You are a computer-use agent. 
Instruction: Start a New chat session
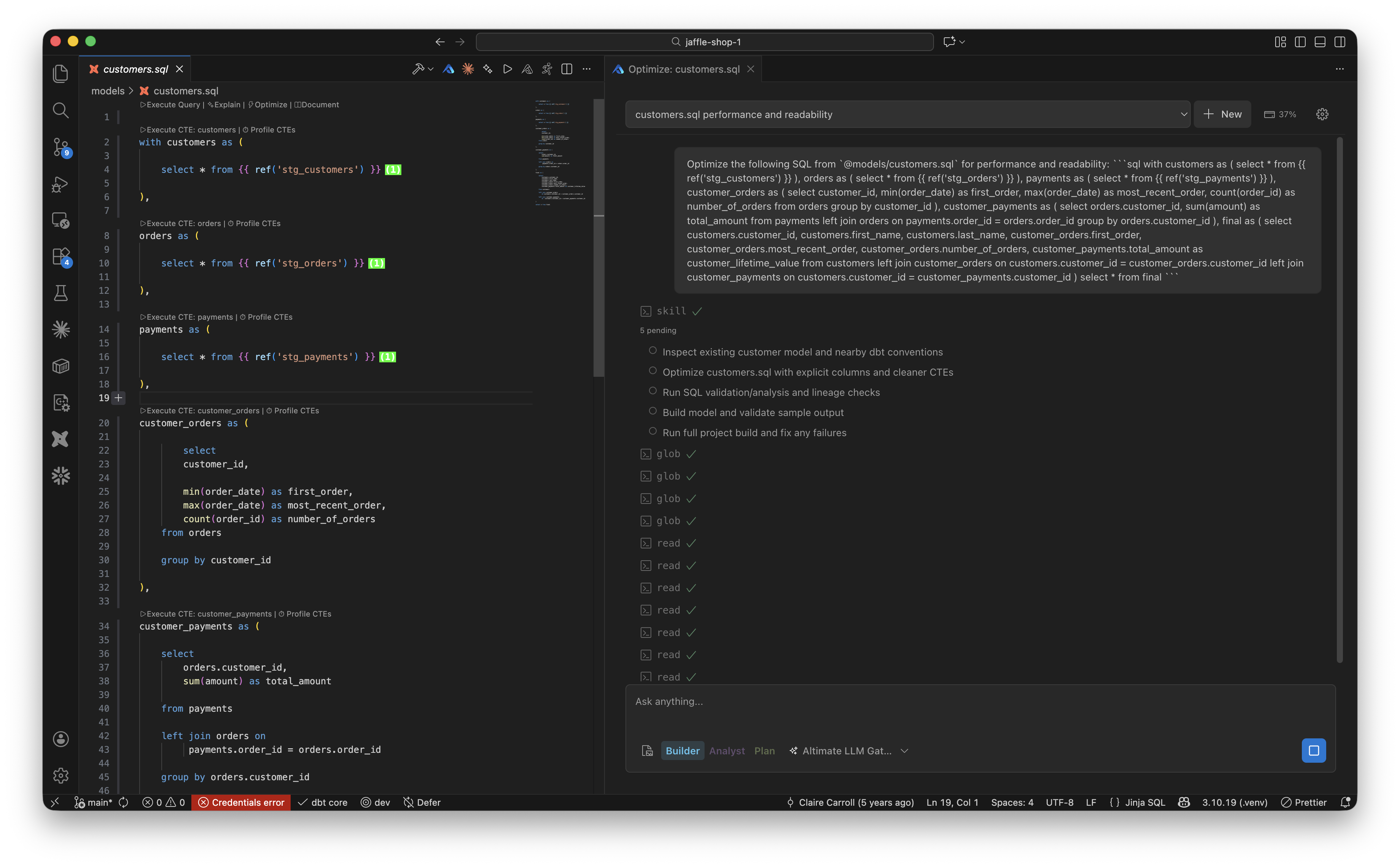(1222, 114)
